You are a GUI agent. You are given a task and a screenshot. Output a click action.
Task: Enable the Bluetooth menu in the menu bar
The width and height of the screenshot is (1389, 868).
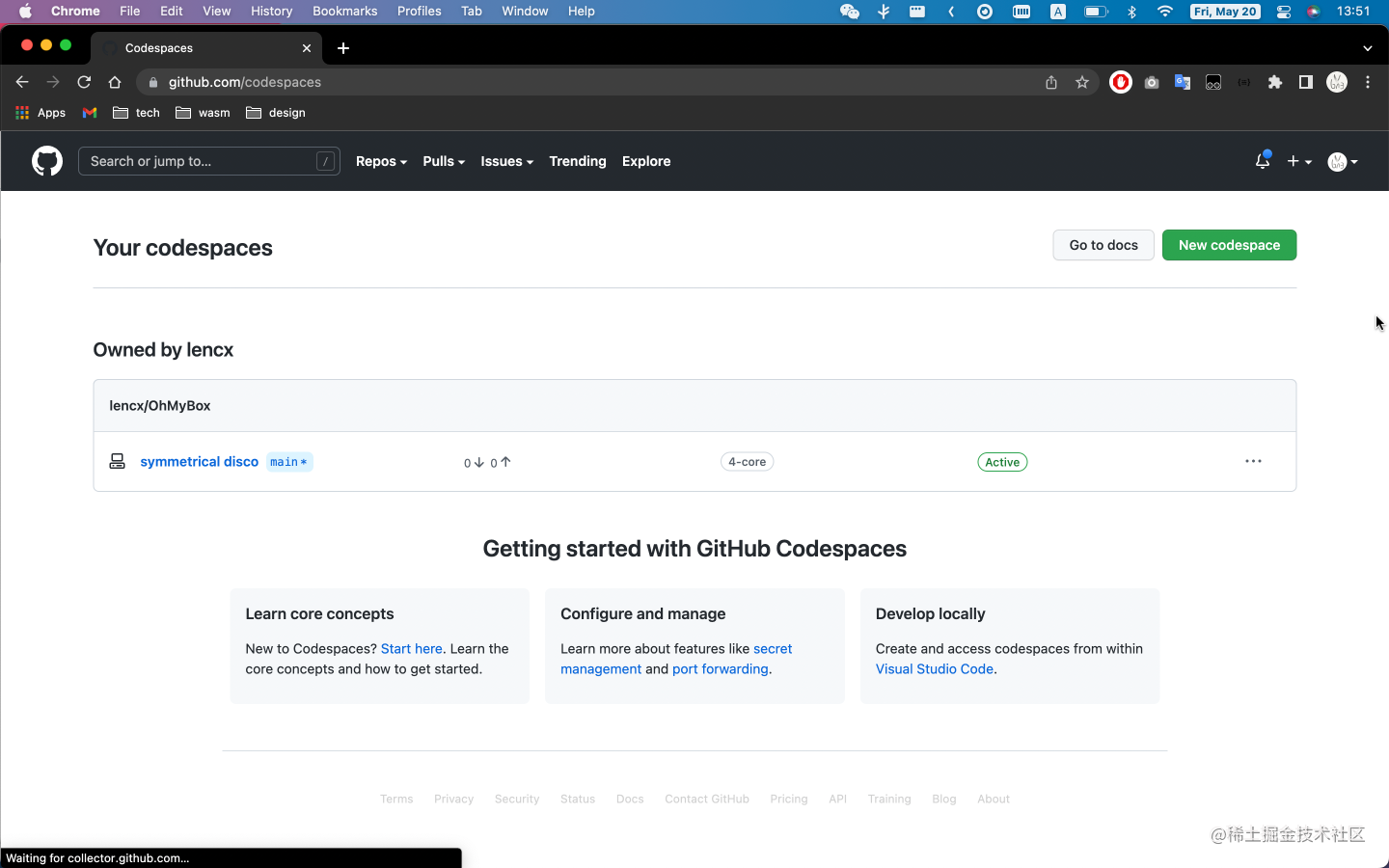1130,12
